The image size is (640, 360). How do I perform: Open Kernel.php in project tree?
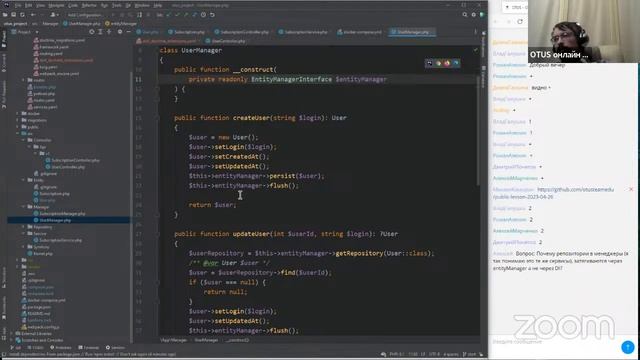40,253
